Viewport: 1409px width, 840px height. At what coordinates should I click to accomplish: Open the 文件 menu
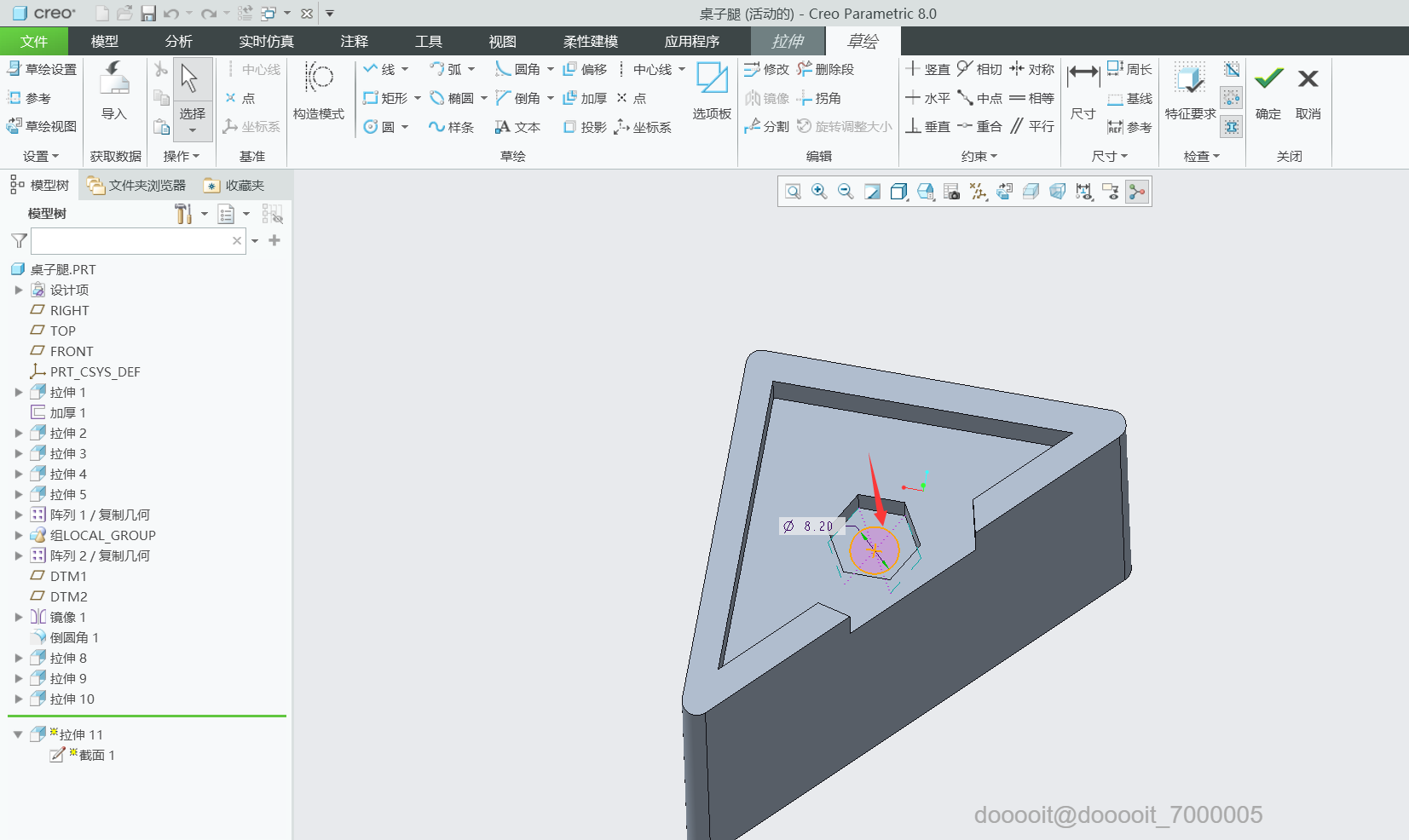click(x=34, y=41)
